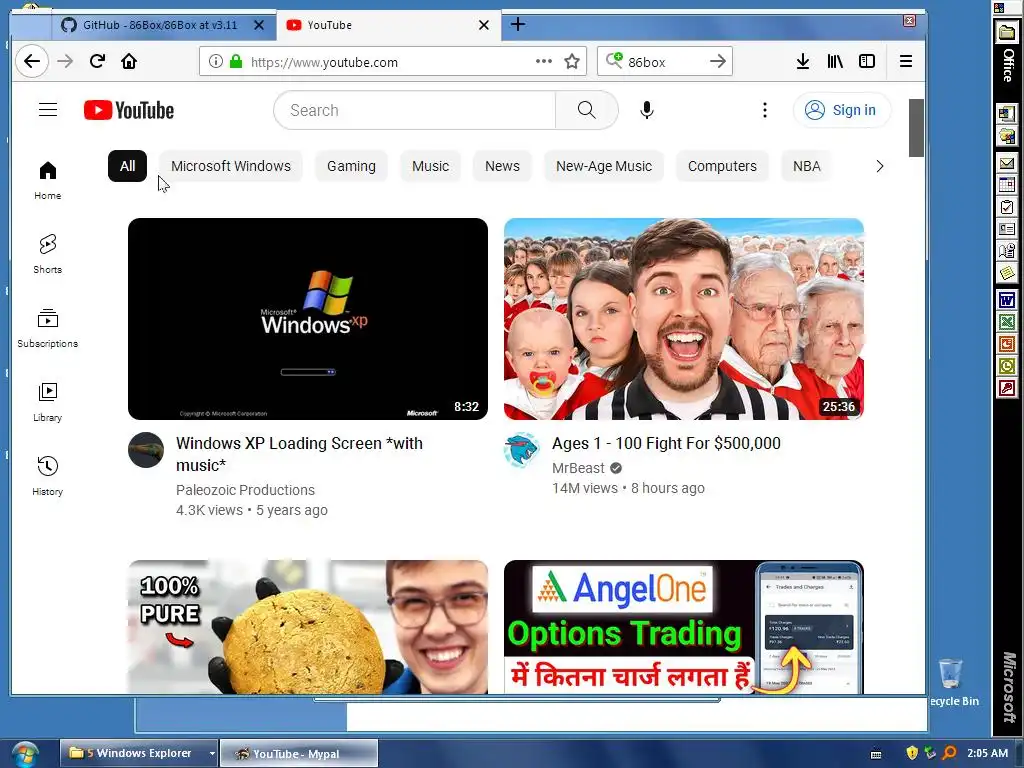The height and width of the screenshot is (768, 1024).
Task: Reload the YouTube page
Action: coord(97,61)
